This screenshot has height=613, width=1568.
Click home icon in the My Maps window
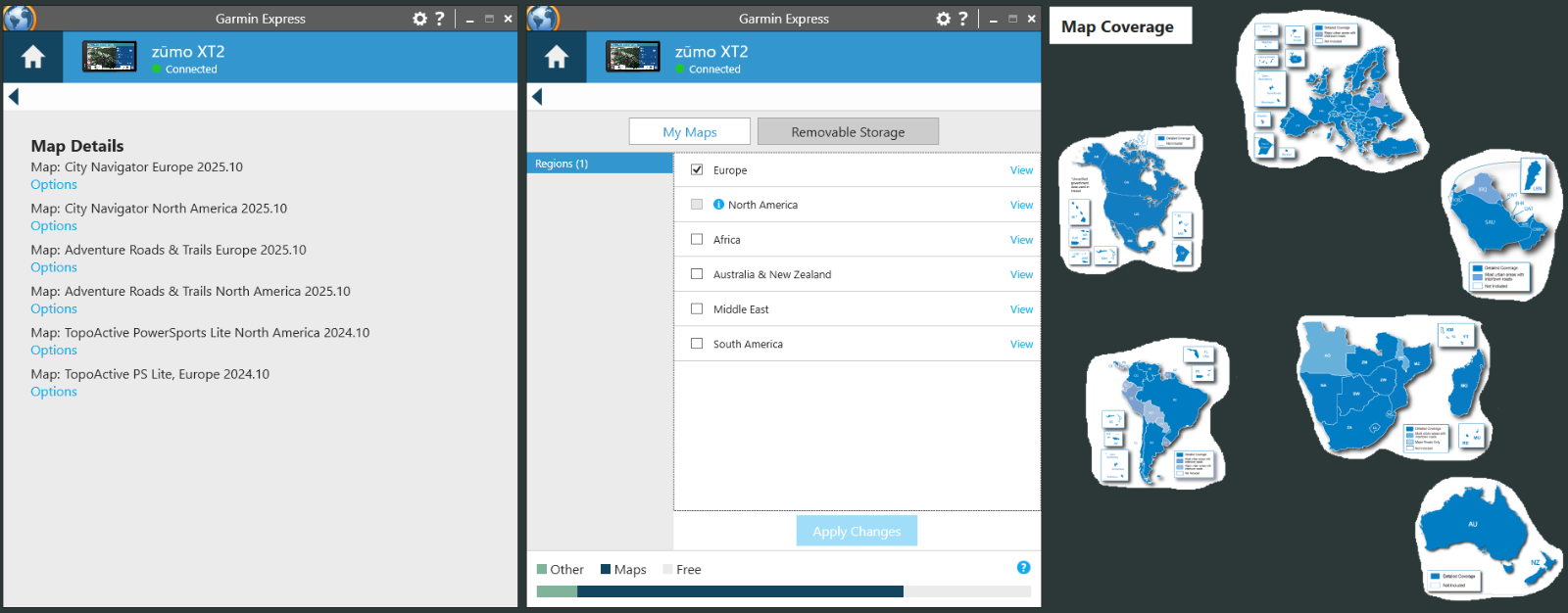(x=557, y=58)
